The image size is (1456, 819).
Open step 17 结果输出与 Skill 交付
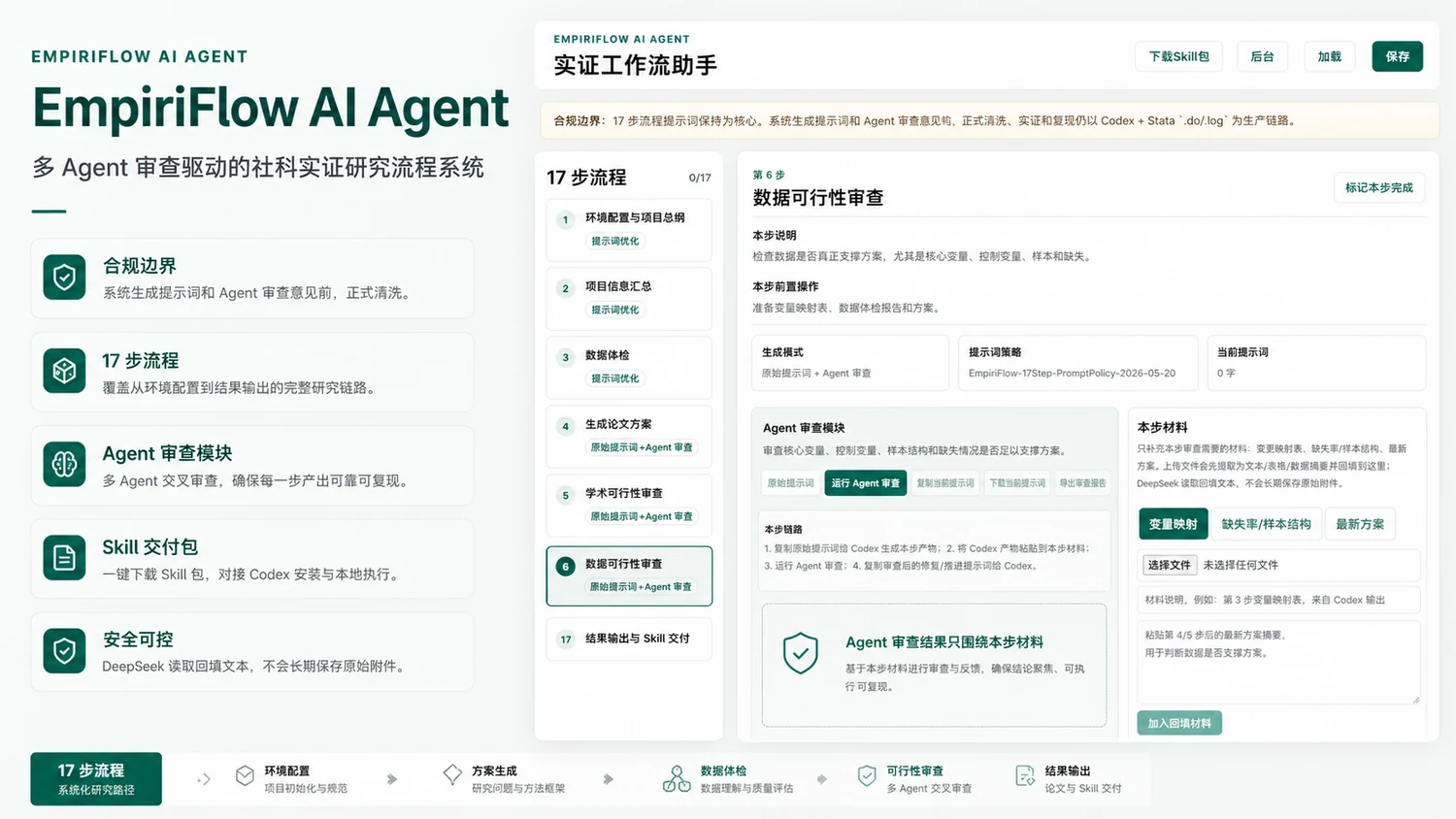point(629,639)
